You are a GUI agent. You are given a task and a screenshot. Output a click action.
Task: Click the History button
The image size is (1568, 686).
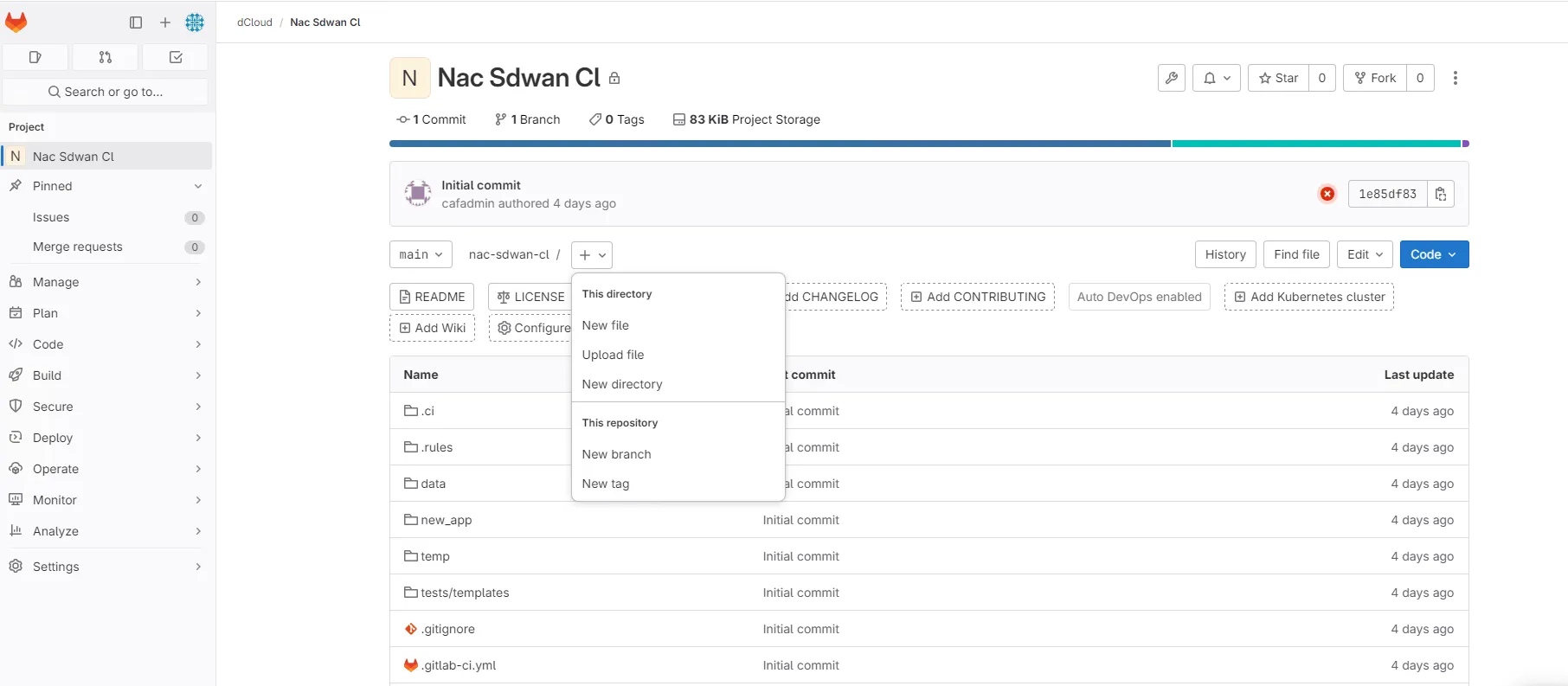pos(1225,254)
